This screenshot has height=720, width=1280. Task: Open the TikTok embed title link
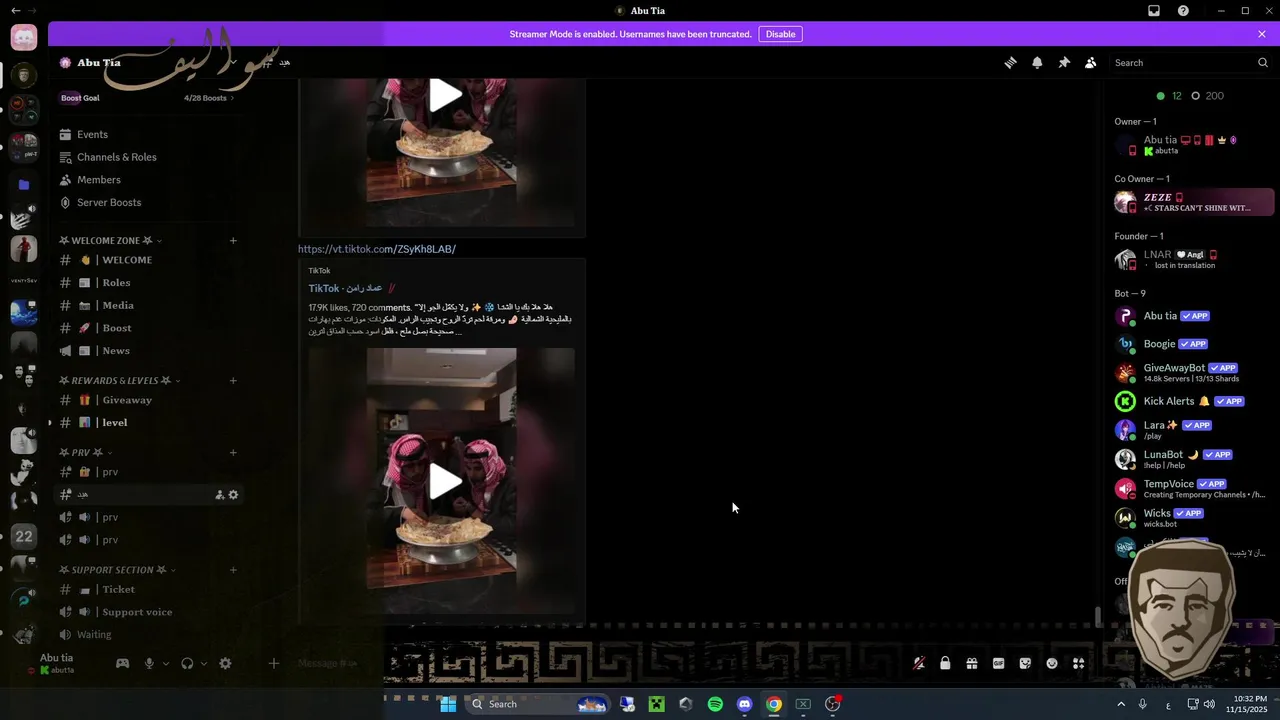[x=345, y=288]
